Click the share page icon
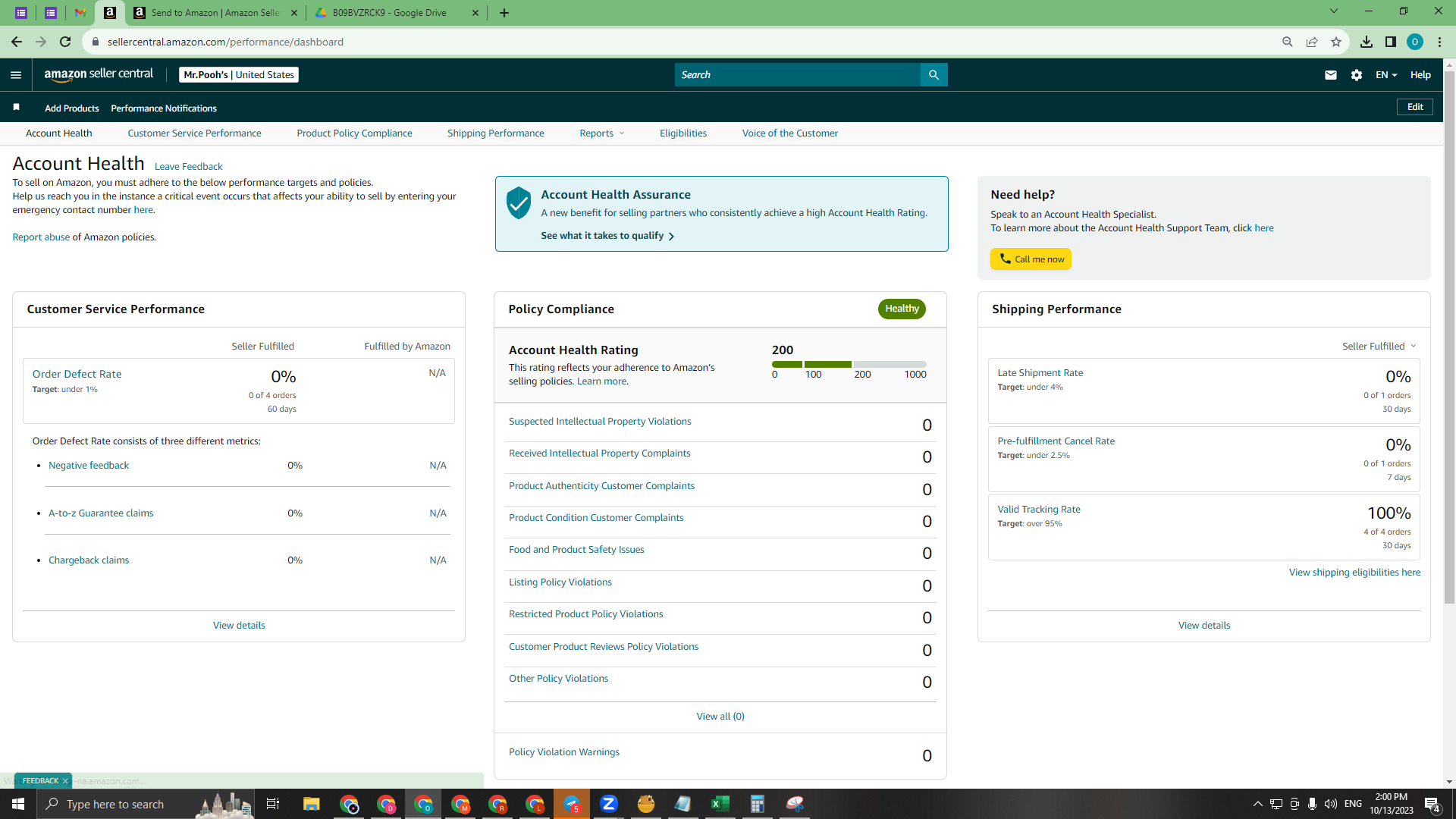This screenshot has width=1456, height=819. click(1312, 42)
